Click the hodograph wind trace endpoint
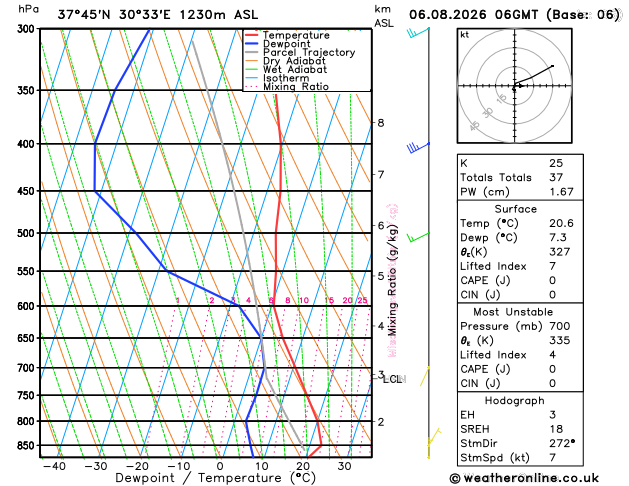This screenshot has height=486, width=629. tap(553, 66)
